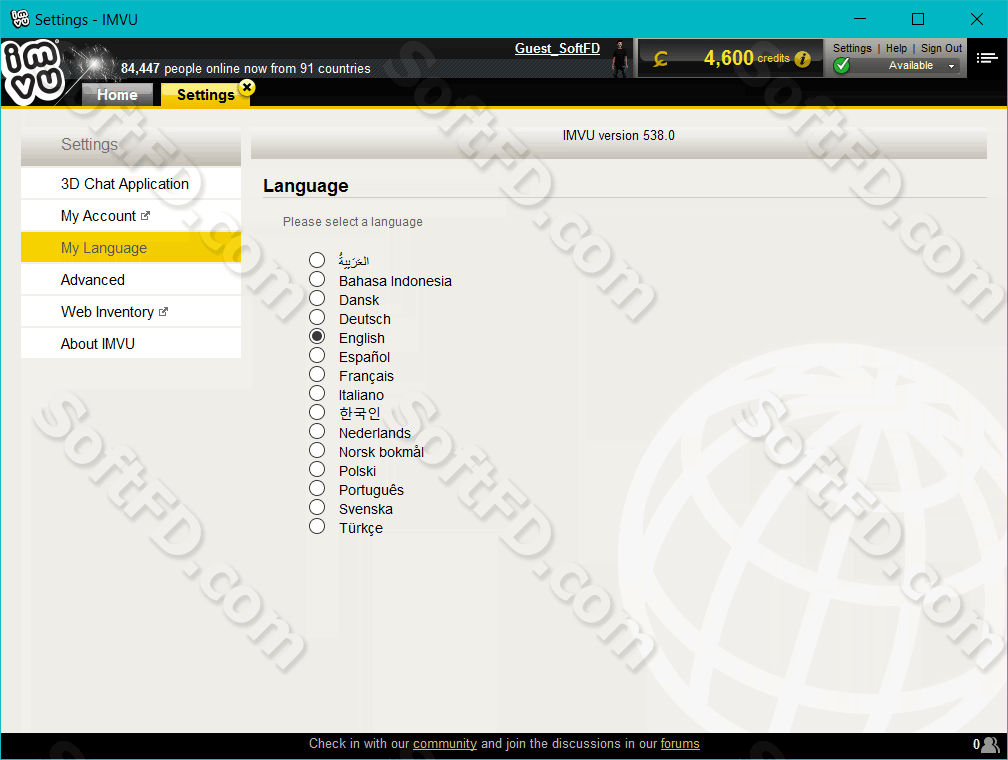Click the Please select a language text
Viewport: 1008px width, 760px height.
353,222
